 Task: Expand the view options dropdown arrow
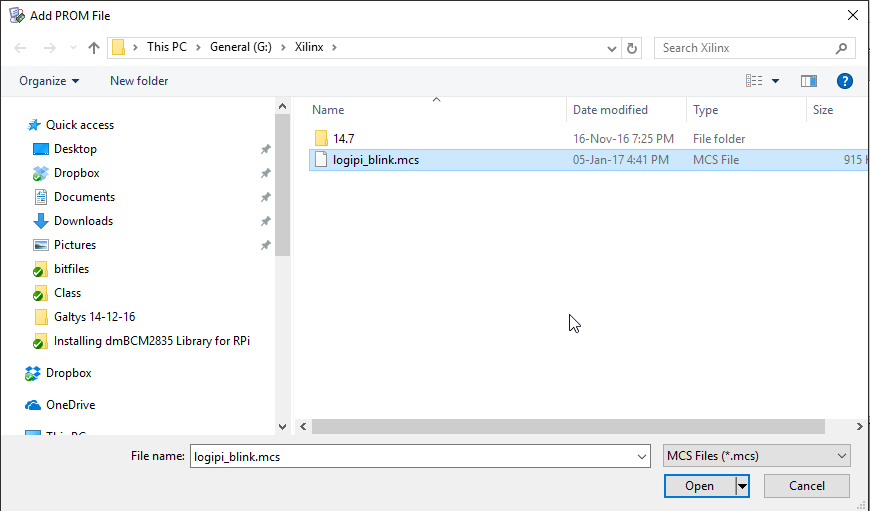tap(777, 81)
